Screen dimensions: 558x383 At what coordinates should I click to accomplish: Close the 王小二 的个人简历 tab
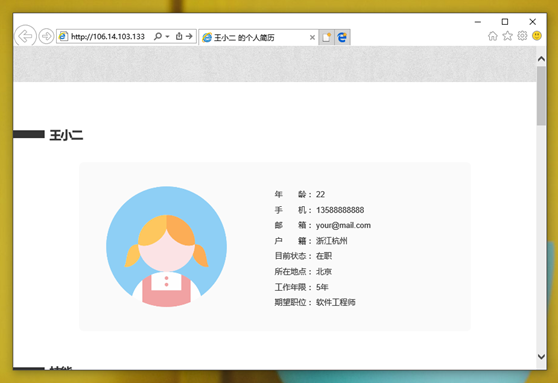312,37
